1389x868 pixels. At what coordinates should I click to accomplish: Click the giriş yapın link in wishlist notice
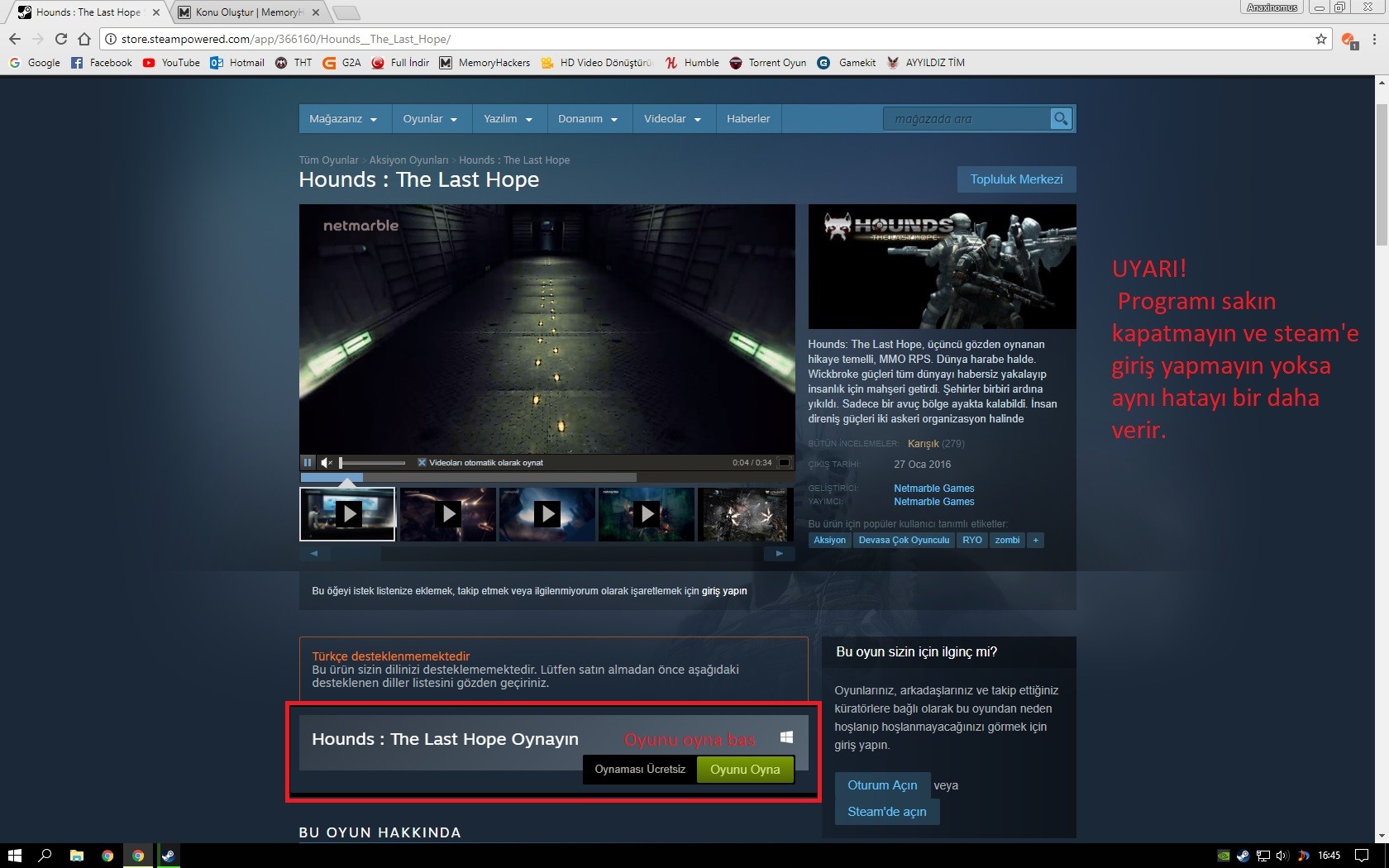pyautogui.click(x=724, y=591)
